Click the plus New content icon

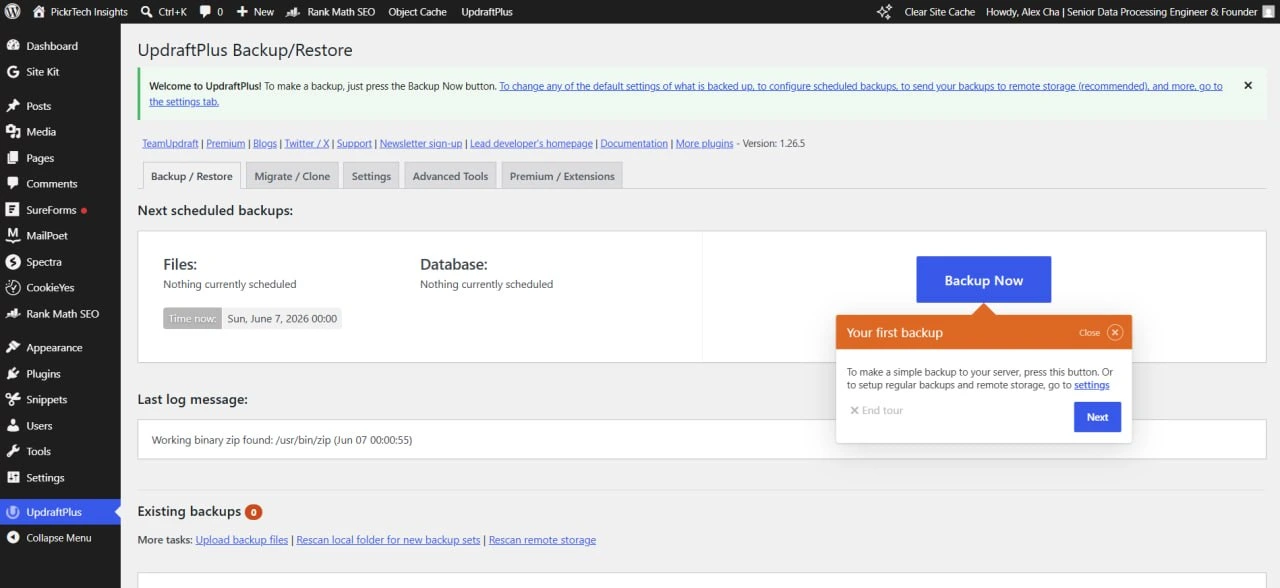click(x=241, y=12)
